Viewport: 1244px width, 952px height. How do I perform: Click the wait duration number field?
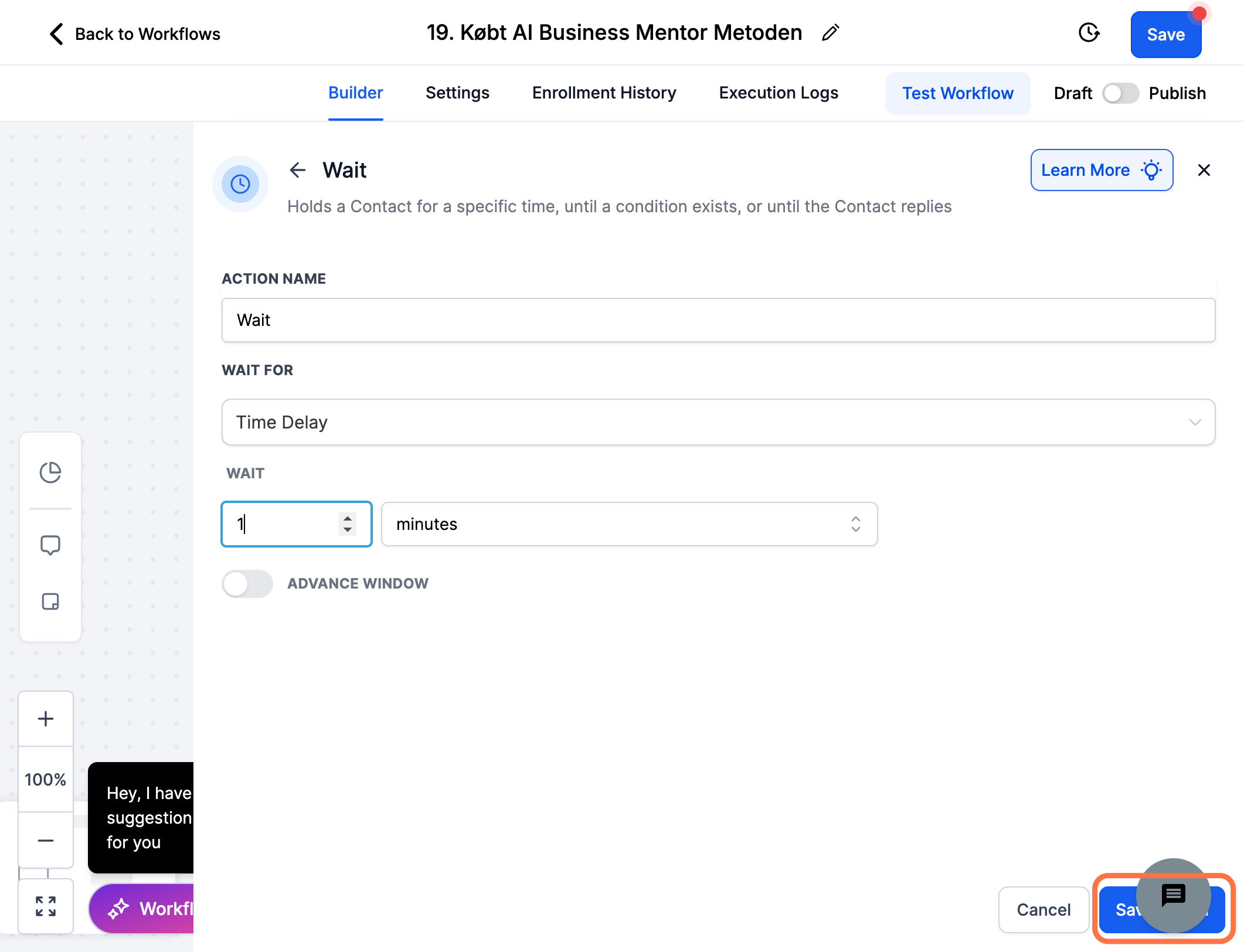pos(296,524)
